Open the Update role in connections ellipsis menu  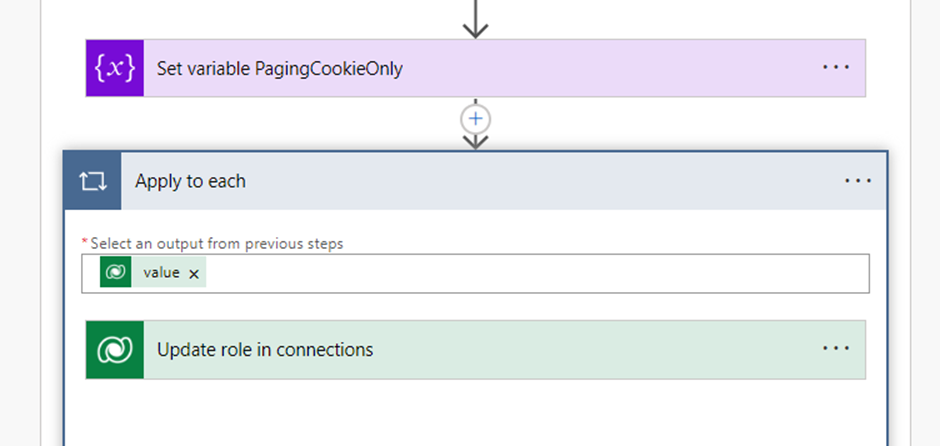click(x=835, y=349)
